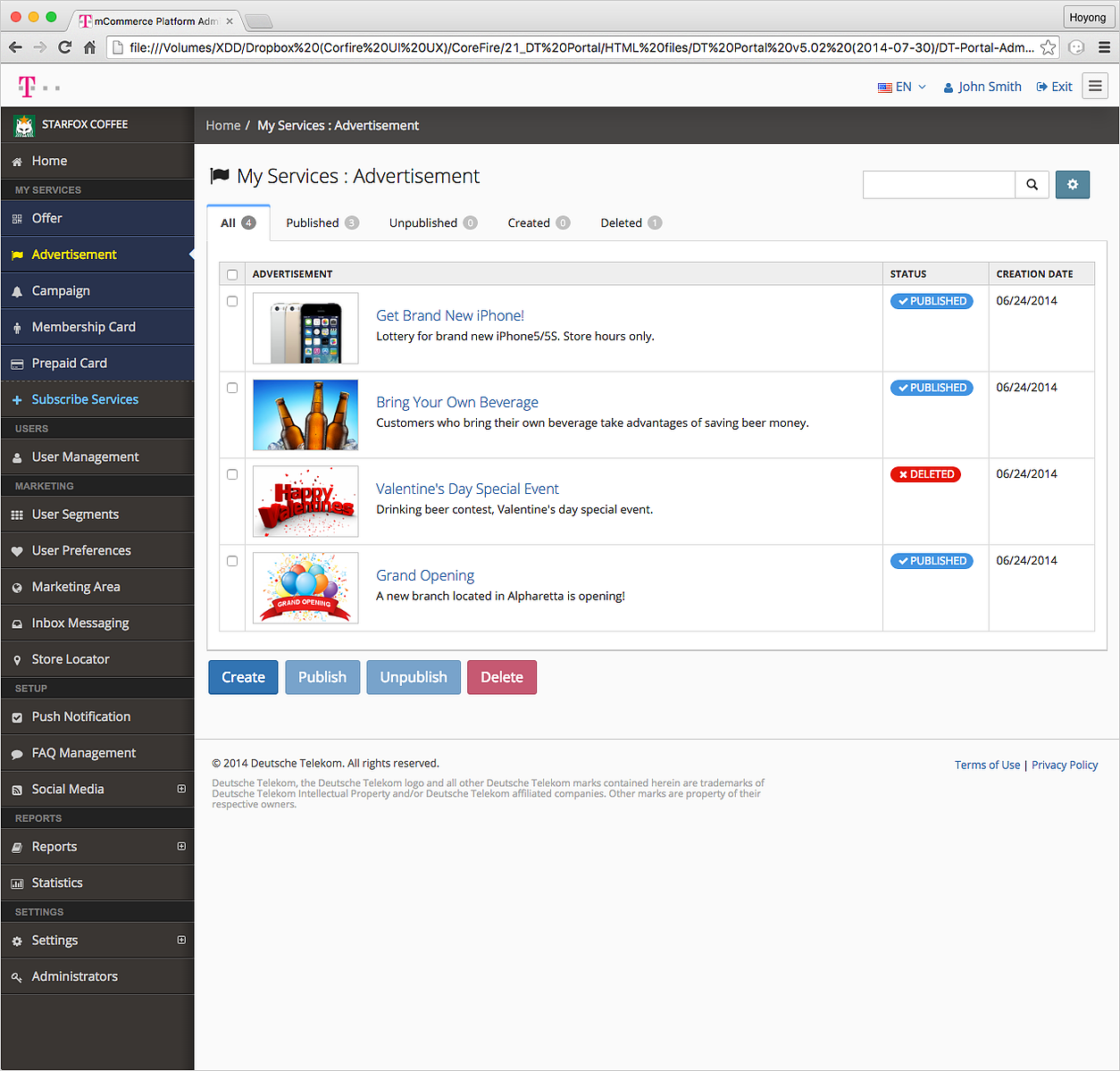Screen dimensions: 1120x1071
Task: Open a new browser tab
Action: tap(258, 21)
